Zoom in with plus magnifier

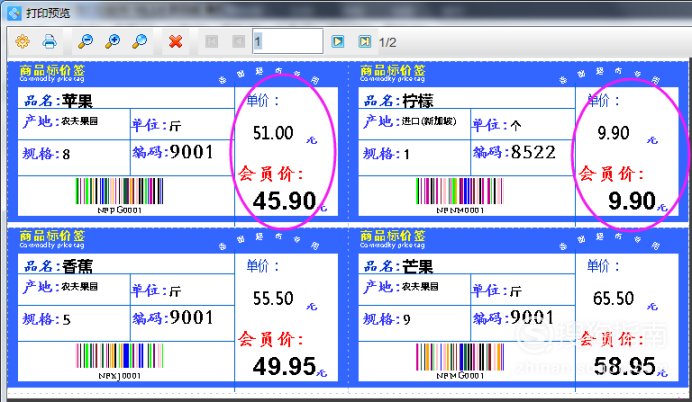point(113,42)
